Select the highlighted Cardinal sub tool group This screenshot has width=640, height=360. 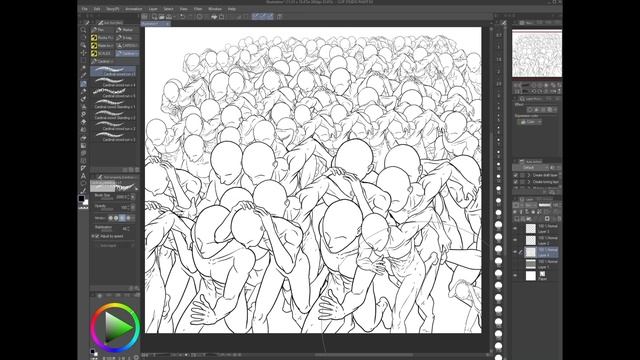[127, 53]
